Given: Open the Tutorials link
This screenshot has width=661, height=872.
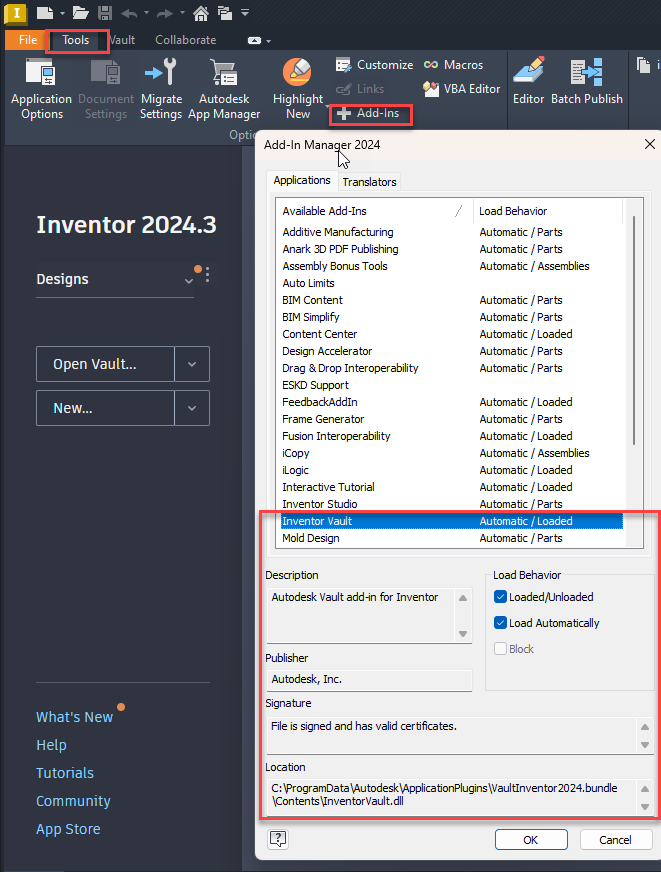Looking at the screenshot, I should pyautogui.click(x=65, y=773).
